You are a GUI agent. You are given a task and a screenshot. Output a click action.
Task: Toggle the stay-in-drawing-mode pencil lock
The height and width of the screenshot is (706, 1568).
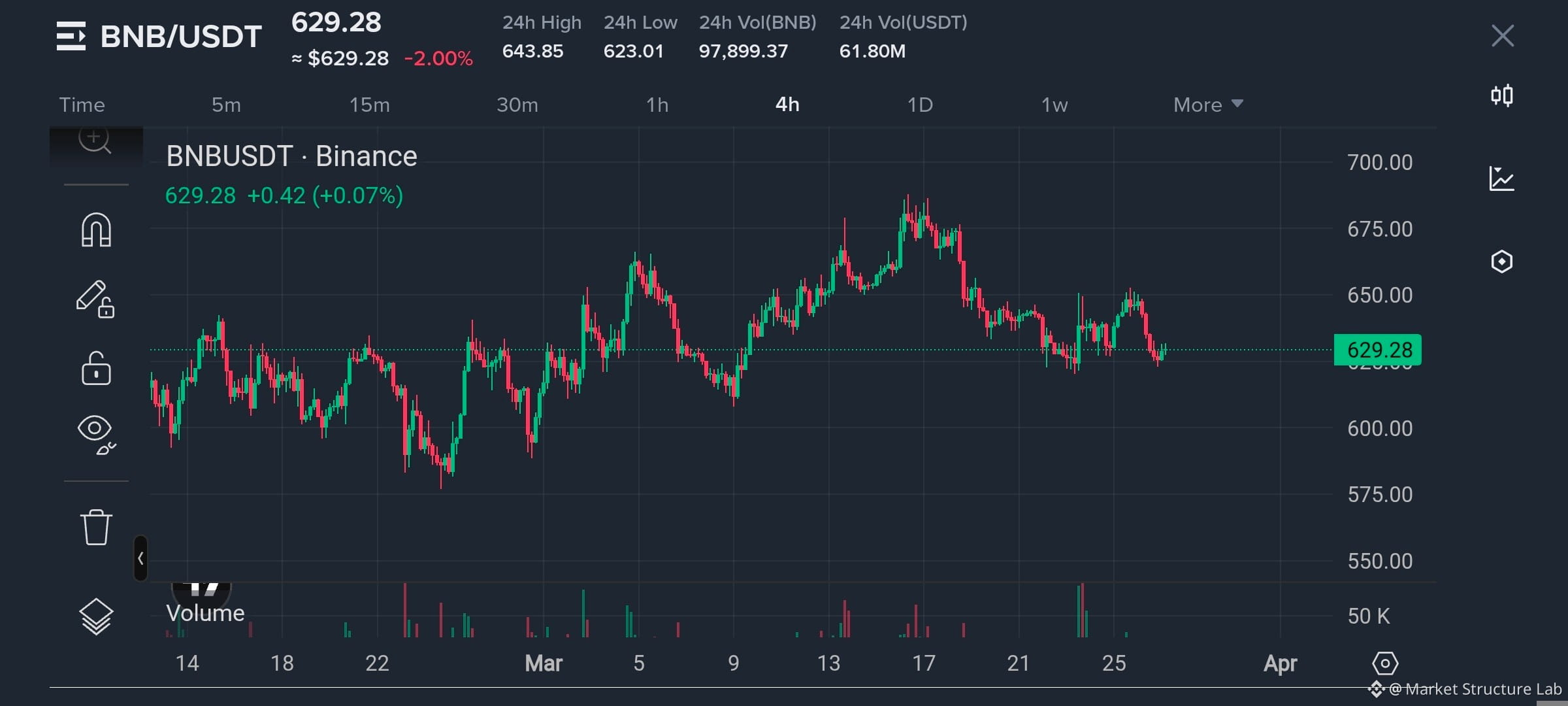(x=95, y=299)
